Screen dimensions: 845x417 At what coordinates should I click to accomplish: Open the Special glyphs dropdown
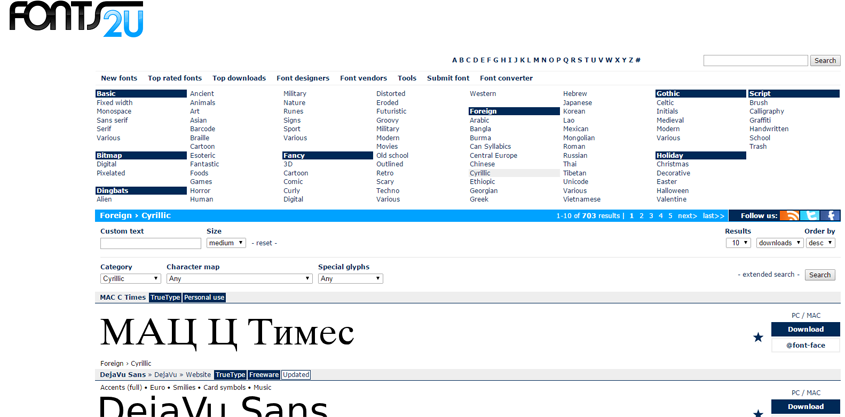click(350, 279)
